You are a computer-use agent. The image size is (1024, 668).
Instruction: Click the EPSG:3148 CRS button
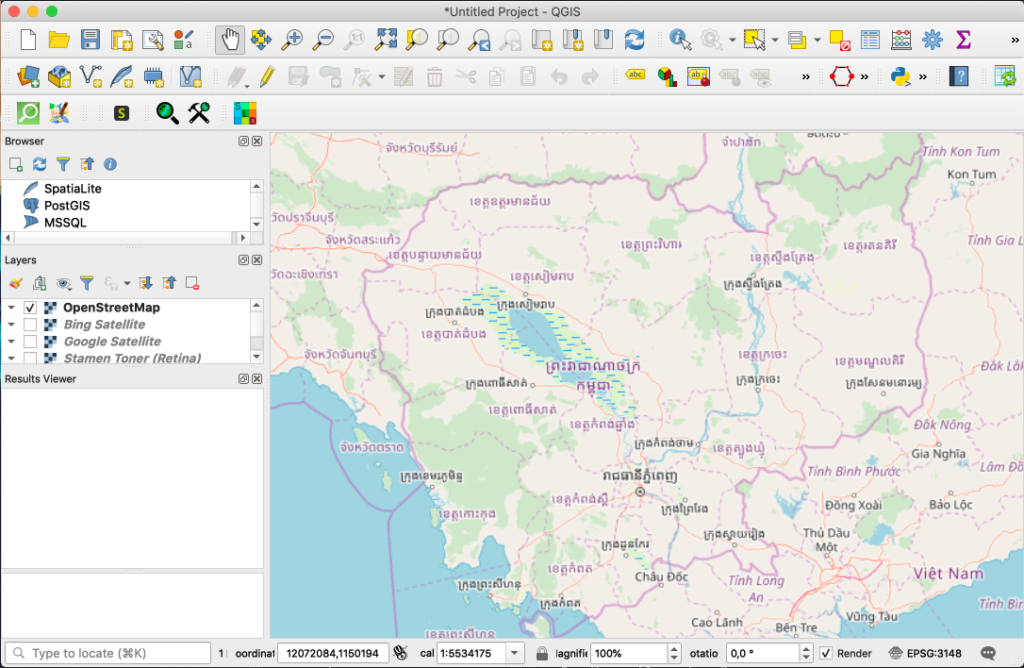[926, 653]
